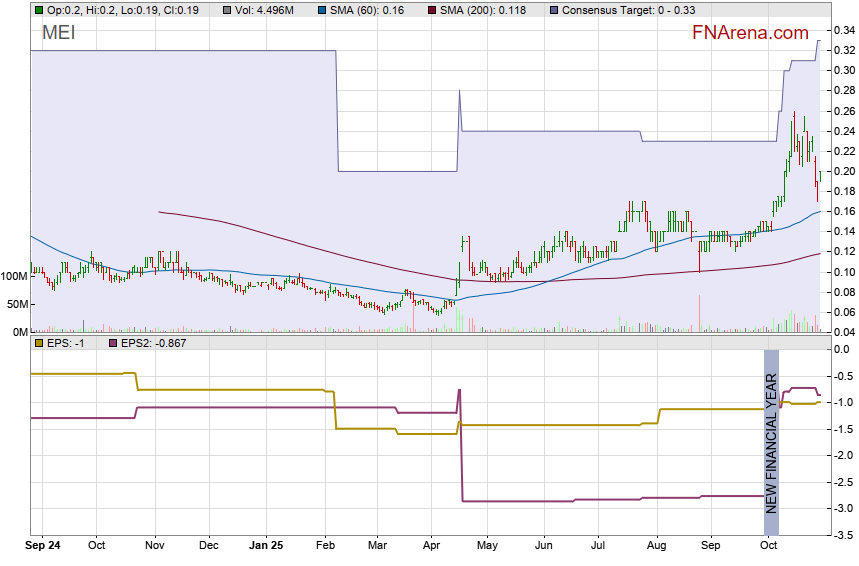Open the FNArena.com link
The height and width of the screenshot is (566, 859).
point(750,33)
